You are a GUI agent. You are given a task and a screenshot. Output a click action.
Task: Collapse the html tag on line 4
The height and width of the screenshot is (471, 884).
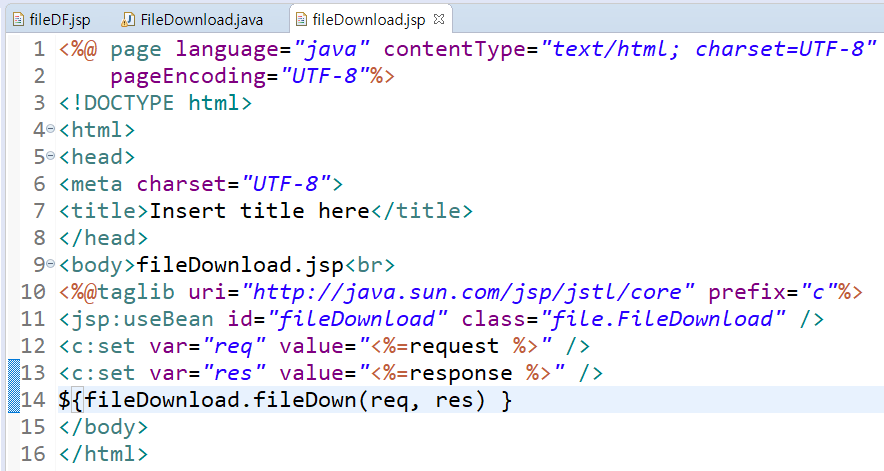point(50,129)
